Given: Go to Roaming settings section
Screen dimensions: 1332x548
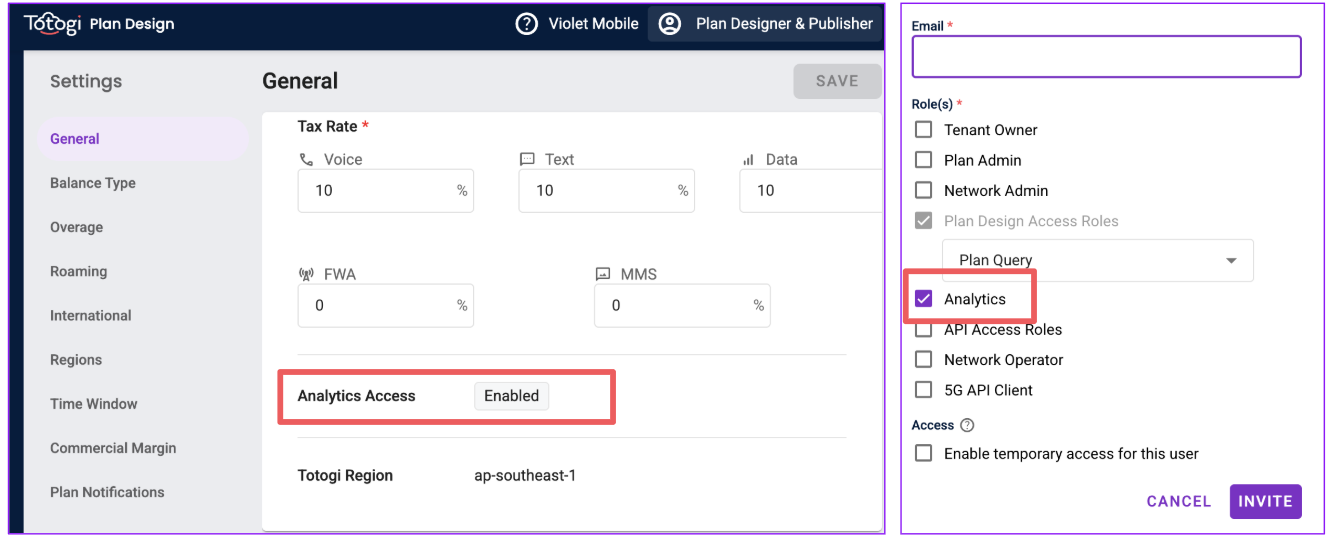Looking at the screenshot, I should pyautogui.click(x=78, y=271).
